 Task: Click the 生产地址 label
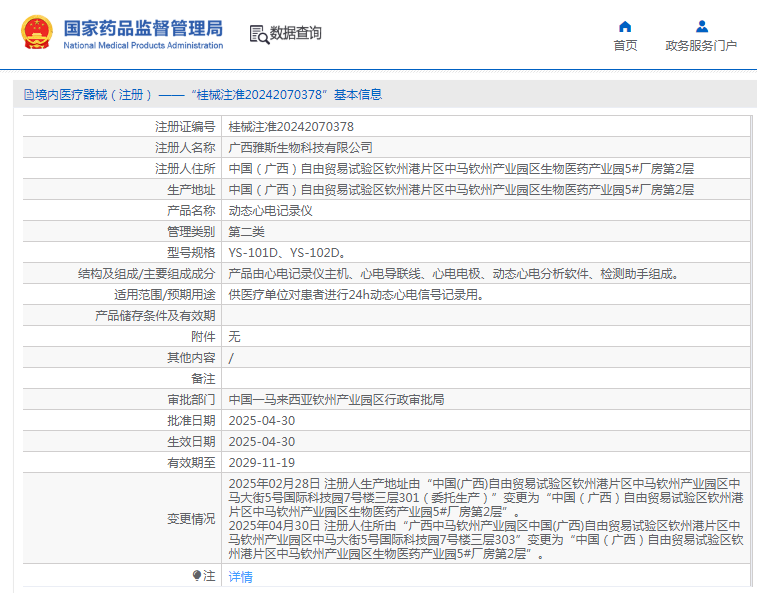coord(191,190)
